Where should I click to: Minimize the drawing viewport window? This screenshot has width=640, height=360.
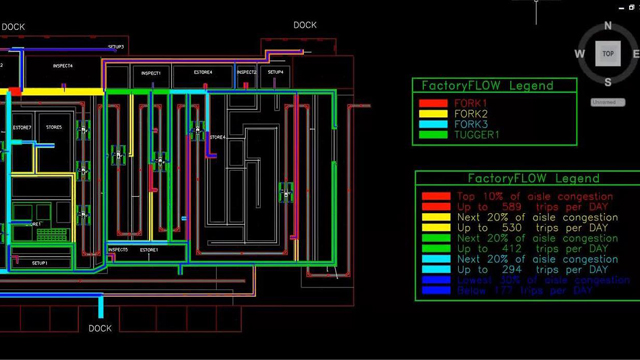[x=622, y=8]
